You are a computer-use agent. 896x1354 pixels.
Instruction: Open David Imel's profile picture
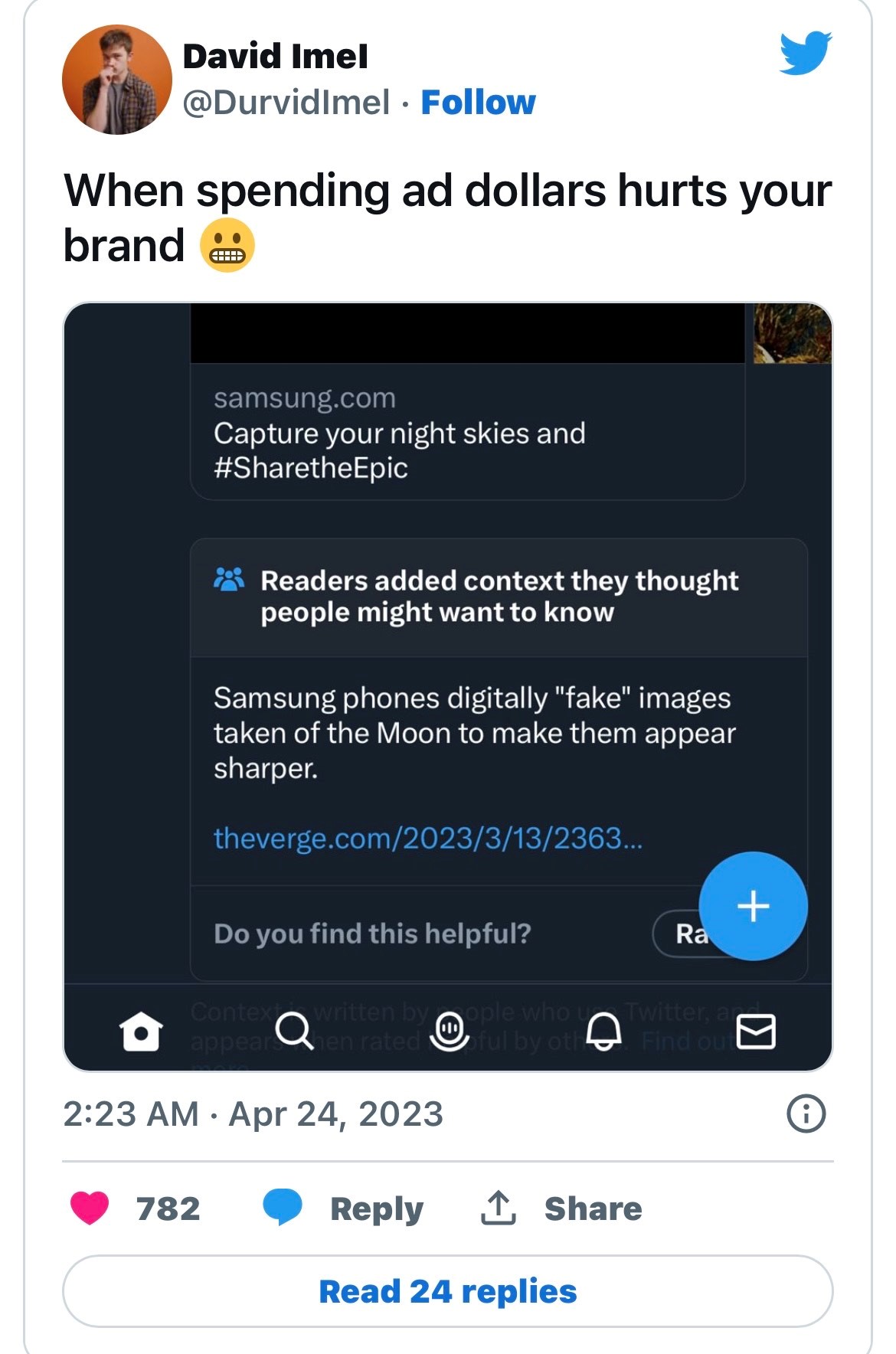(x=116, y=80)
